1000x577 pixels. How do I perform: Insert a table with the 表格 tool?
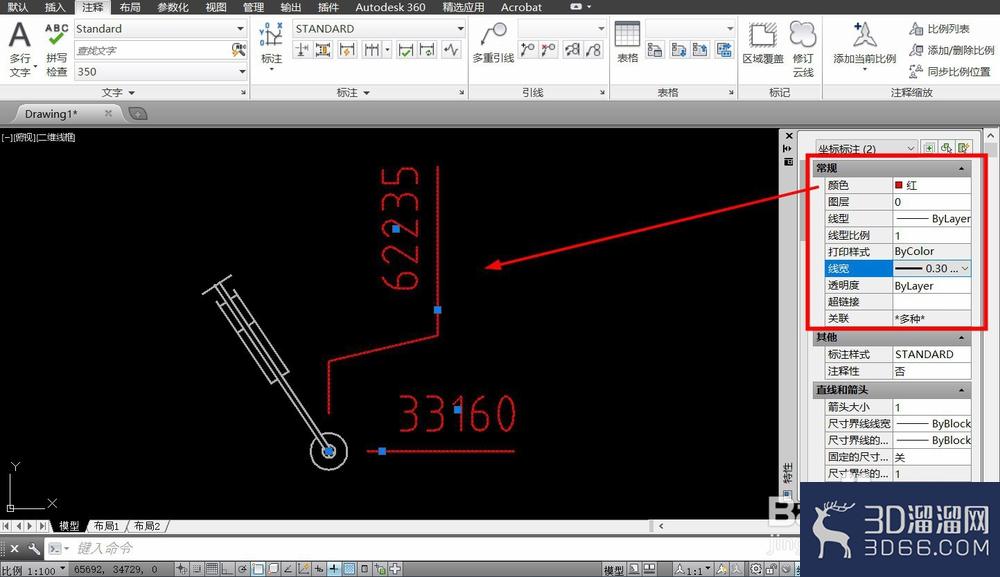click(x=627, y=42)
